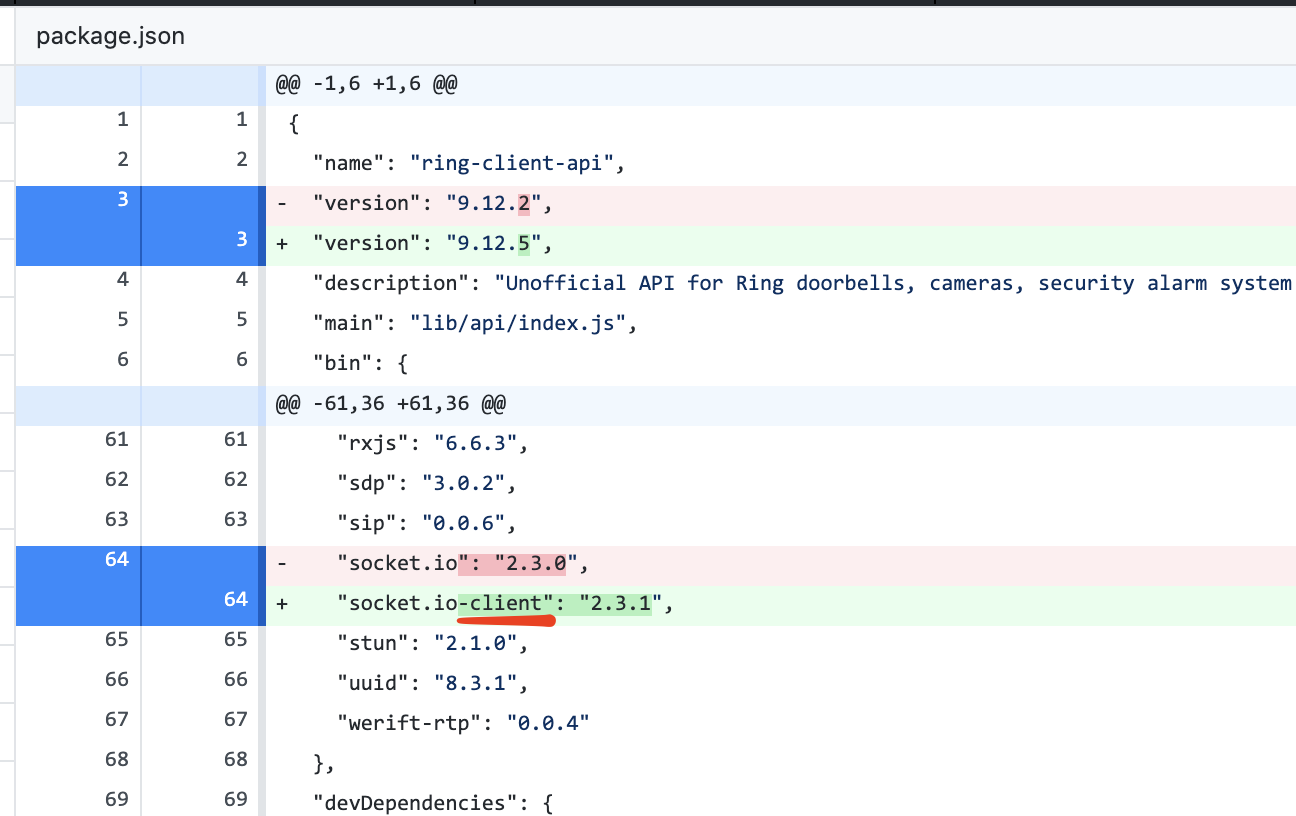This screenshot has width=1296, height=816.
Task: Select the hunk header "@@ -61,36 +61,36 @@"
Action: pos(390,404)
